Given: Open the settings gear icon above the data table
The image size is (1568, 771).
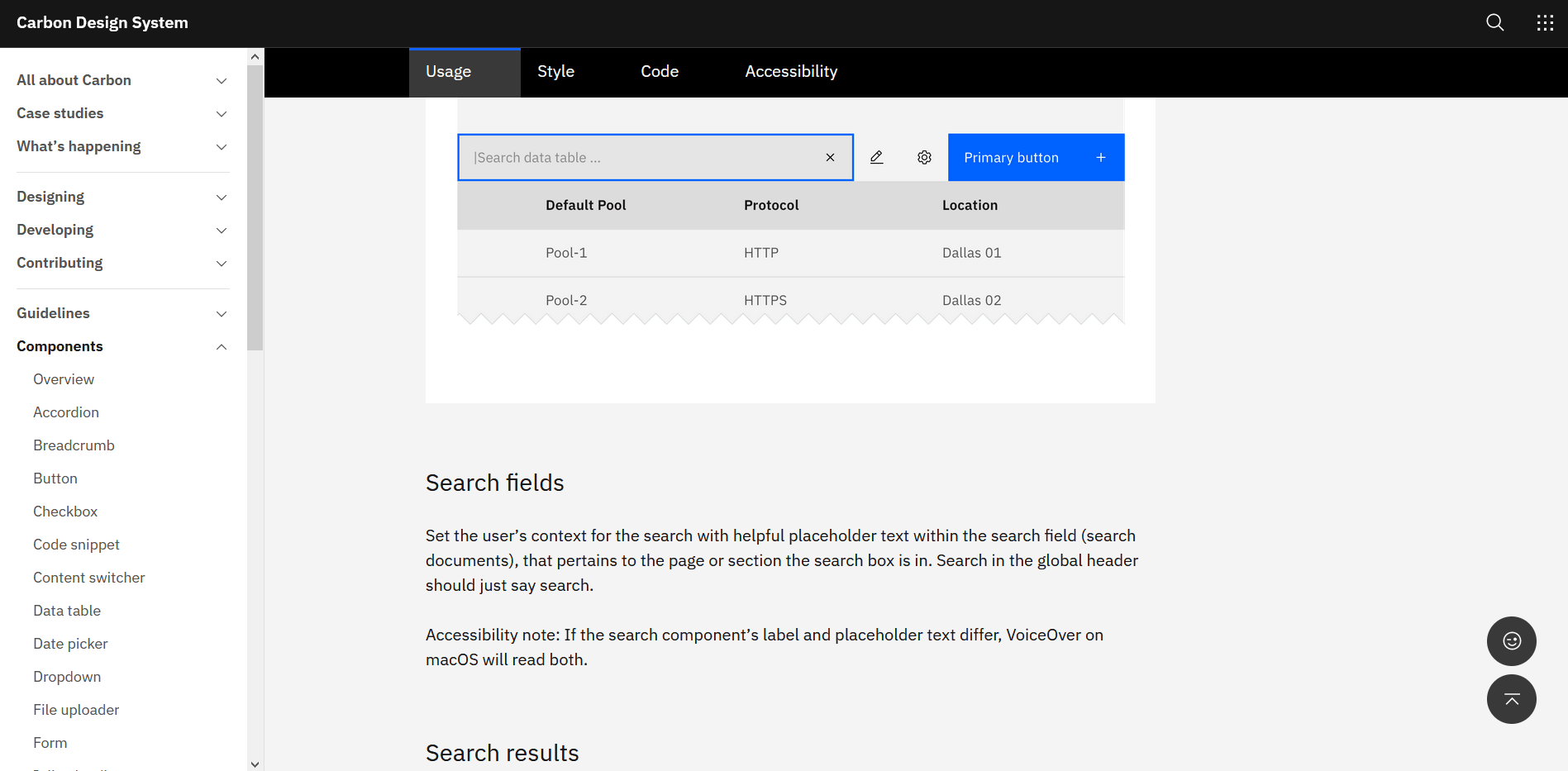Looking at the screenshot, I should tap(924, 157).
